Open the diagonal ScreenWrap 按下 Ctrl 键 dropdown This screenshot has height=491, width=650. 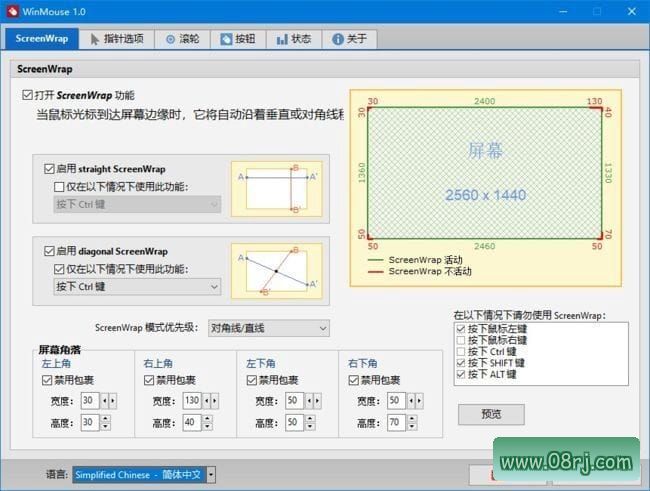(x=137, y=287)
